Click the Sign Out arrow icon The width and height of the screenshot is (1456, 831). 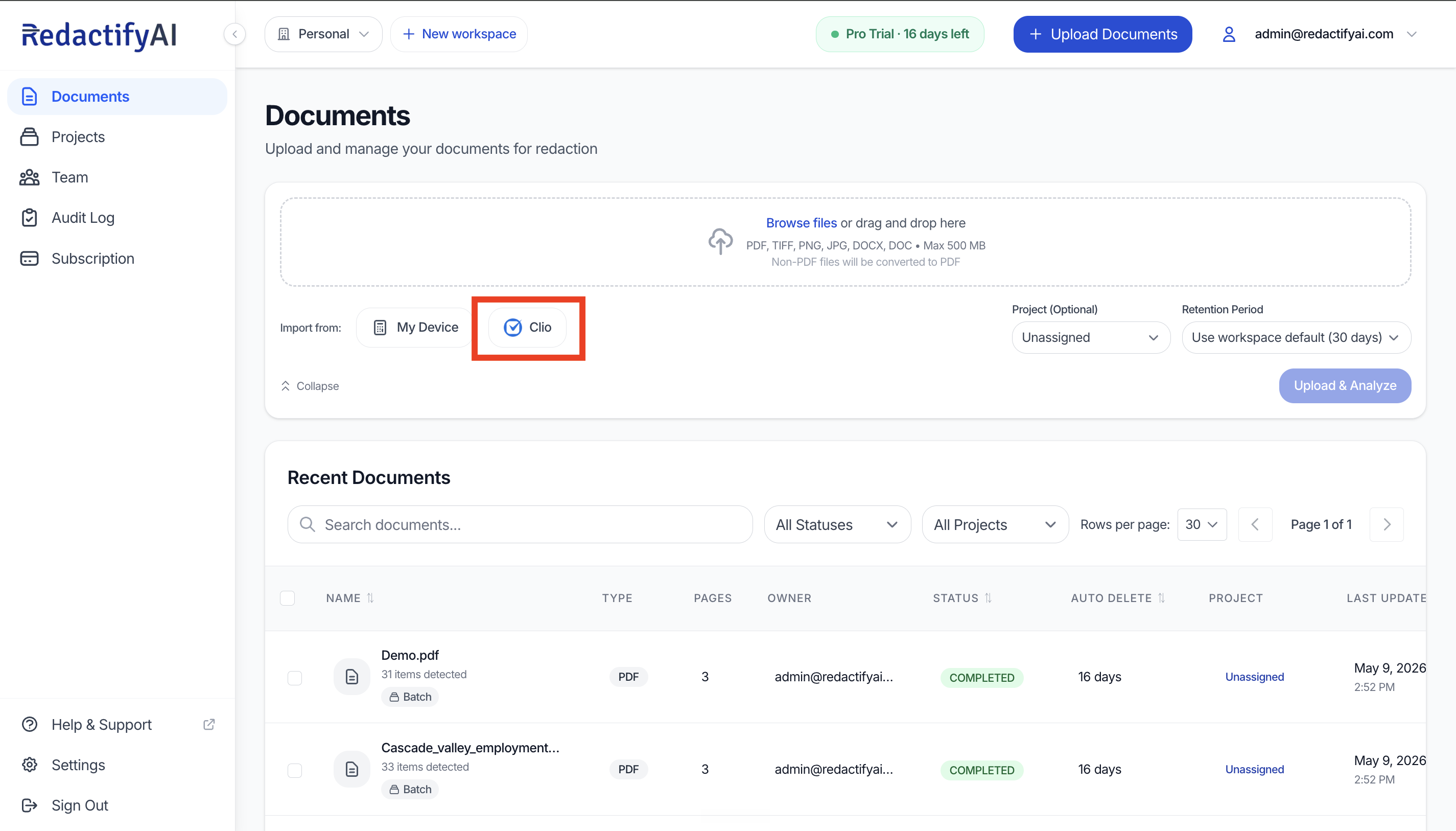tap(29, 805)
